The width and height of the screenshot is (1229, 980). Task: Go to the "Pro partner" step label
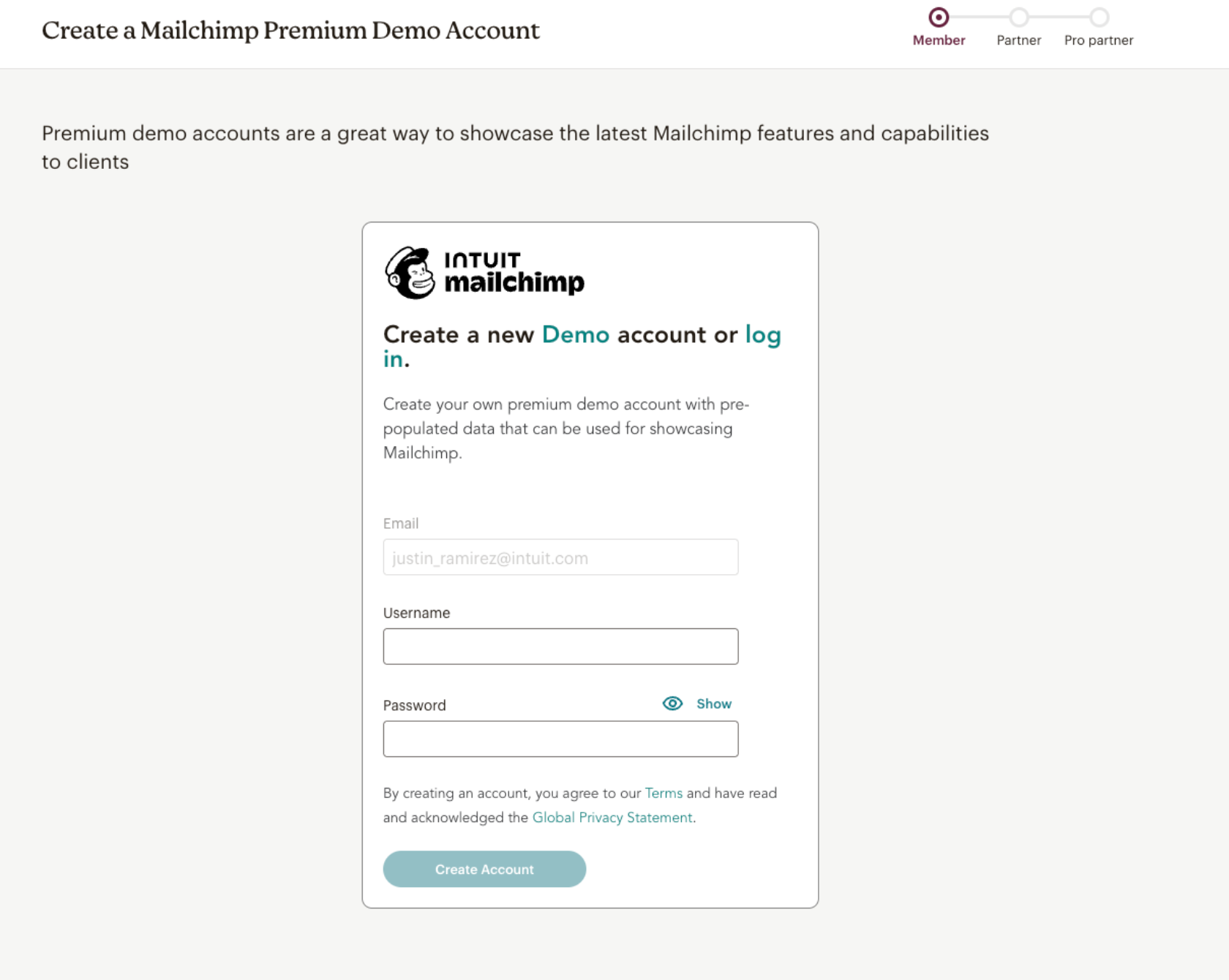[1098, 40]
